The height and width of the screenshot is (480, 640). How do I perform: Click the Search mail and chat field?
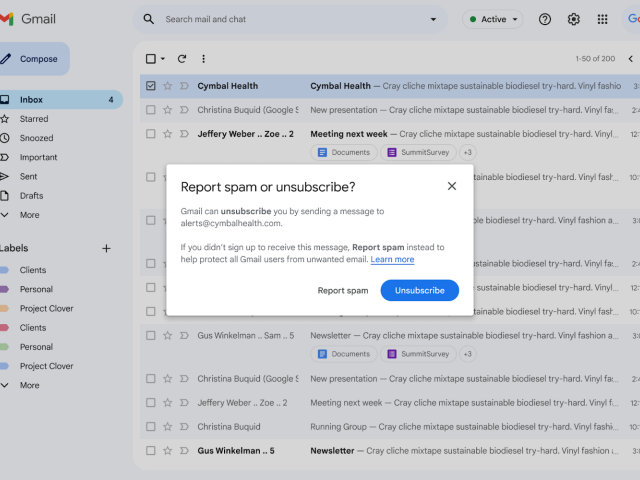pyautogui.click(x=291, y=19)
